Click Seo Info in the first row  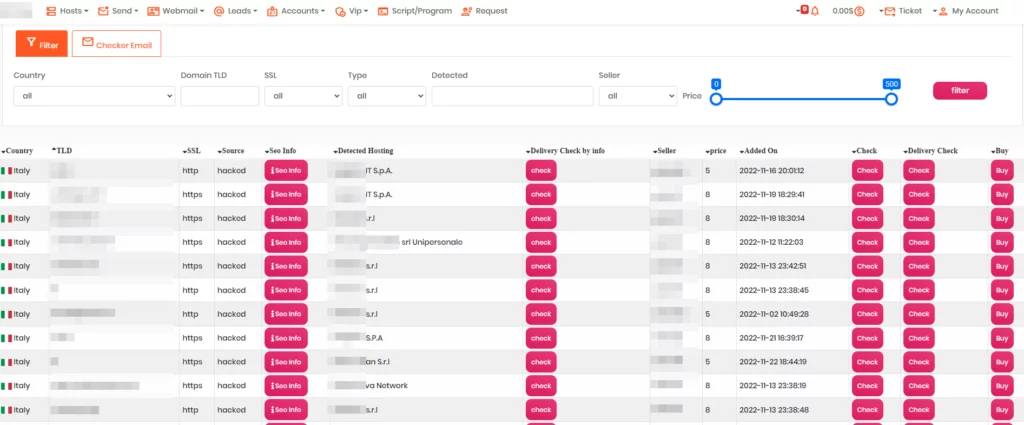[286, 171]
